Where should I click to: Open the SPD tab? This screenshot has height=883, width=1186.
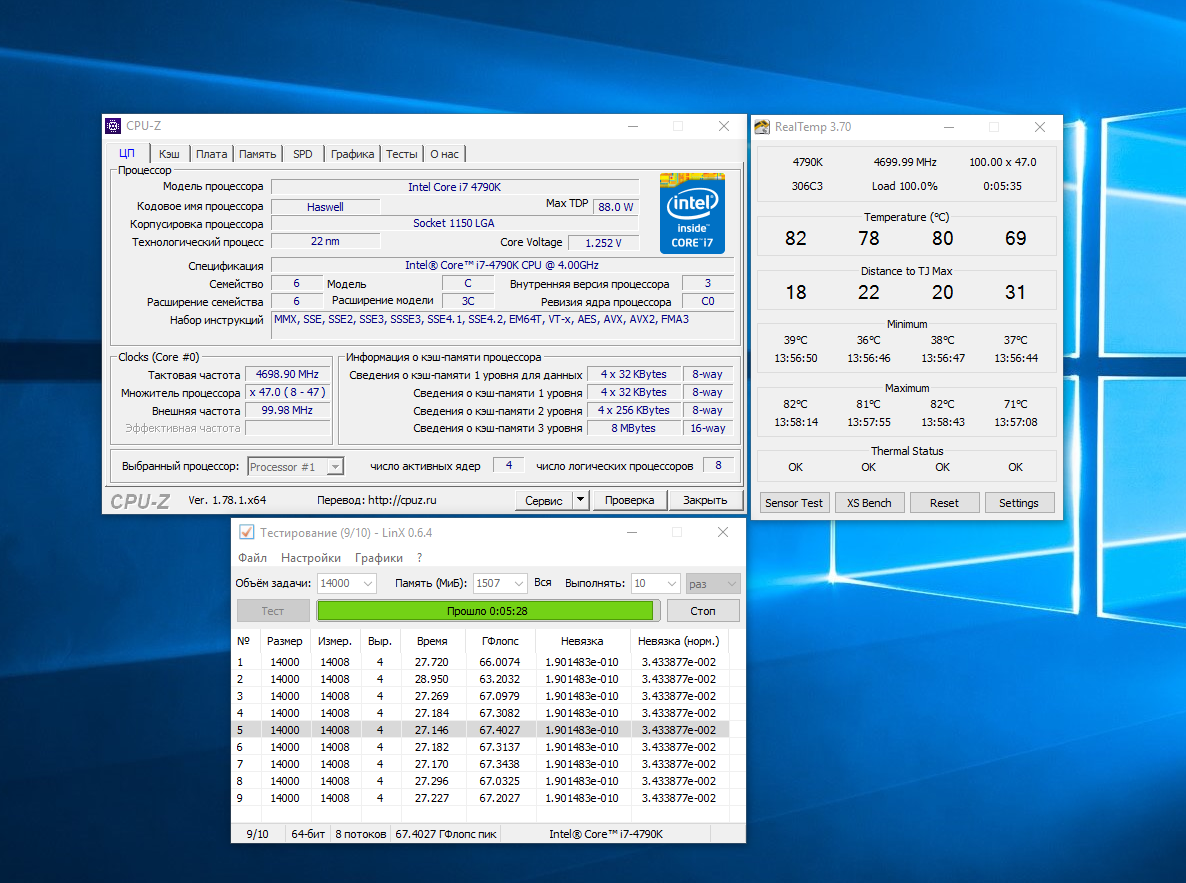(x=302, y=154)
